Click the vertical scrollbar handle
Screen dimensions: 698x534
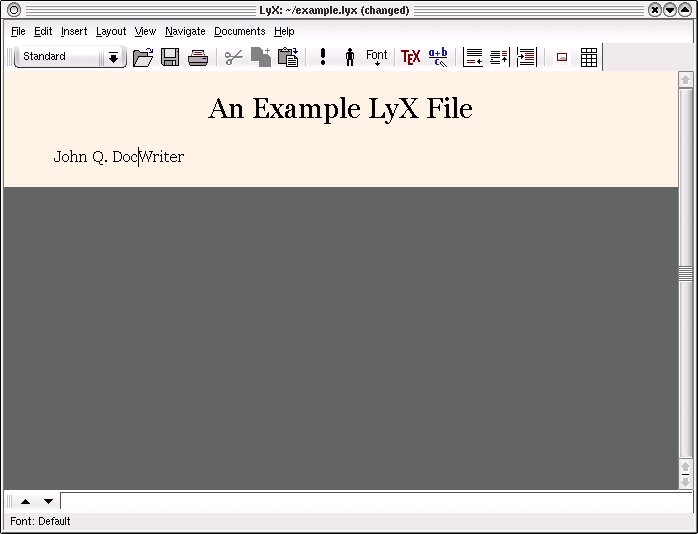(685, 273)
